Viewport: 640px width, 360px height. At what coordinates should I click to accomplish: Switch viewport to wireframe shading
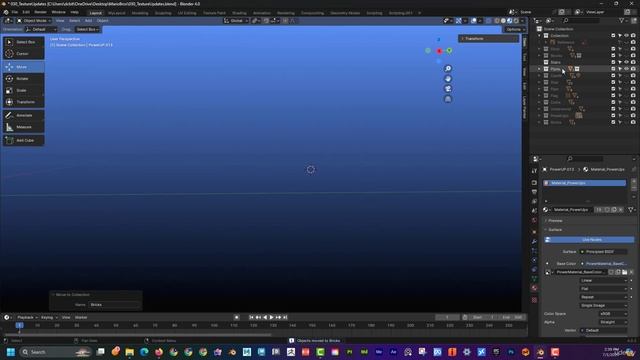pos(497,20)
